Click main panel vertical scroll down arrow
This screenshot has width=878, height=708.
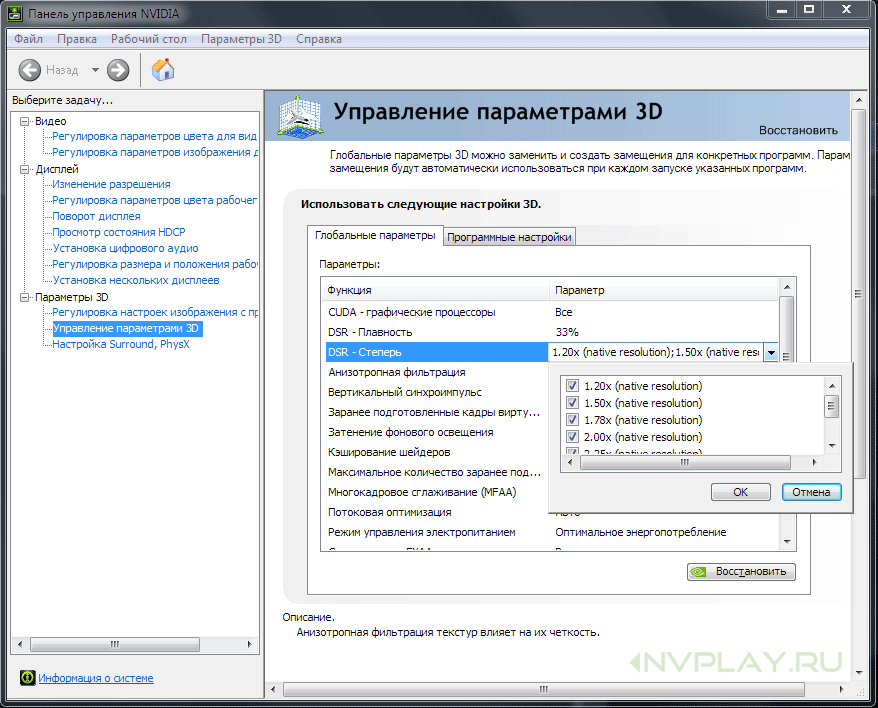tap(858, 673)
